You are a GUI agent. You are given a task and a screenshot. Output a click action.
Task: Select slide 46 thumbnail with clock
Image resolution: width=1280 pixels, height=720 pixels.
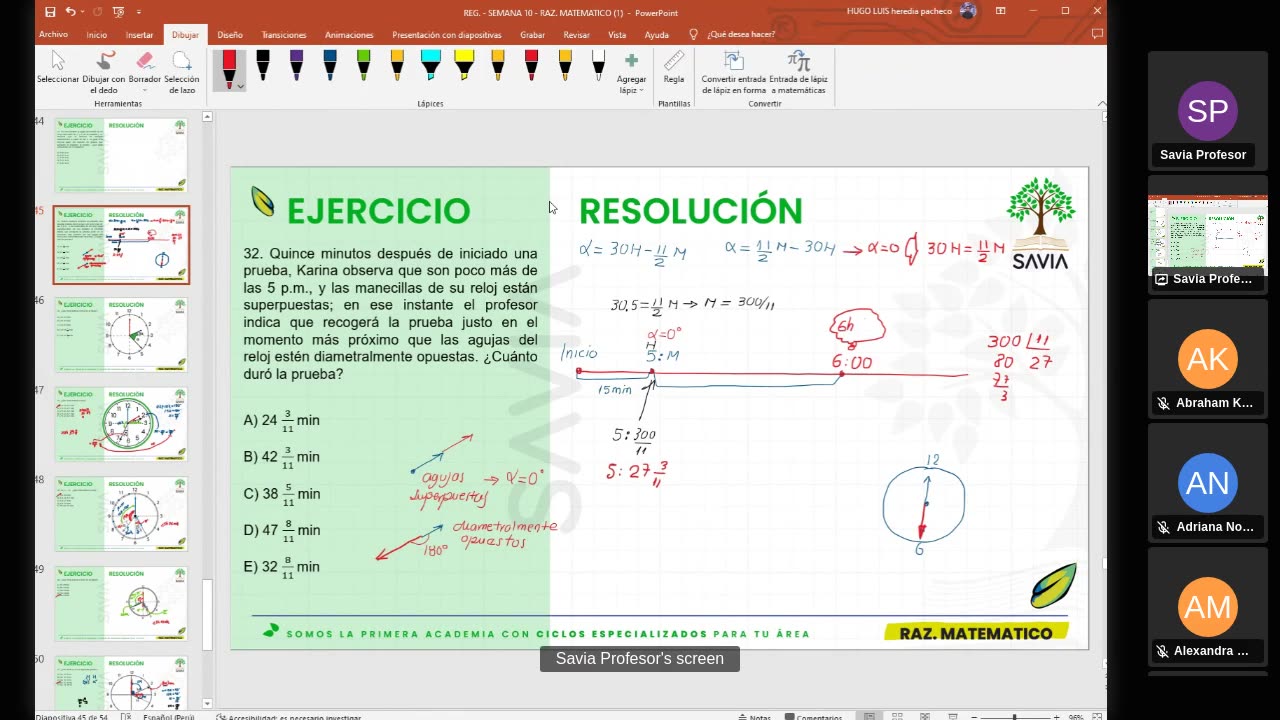[121, 334]
